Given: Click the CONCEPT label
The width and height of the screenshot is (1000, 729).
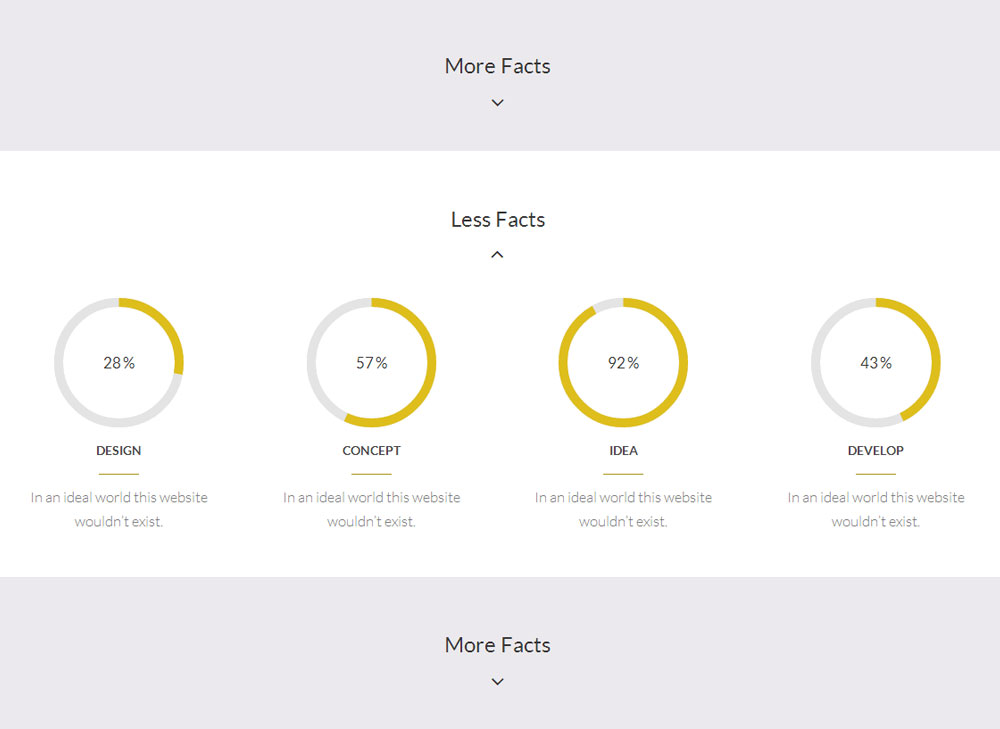Looking at the screenshot, I should (x=371, y=451).
